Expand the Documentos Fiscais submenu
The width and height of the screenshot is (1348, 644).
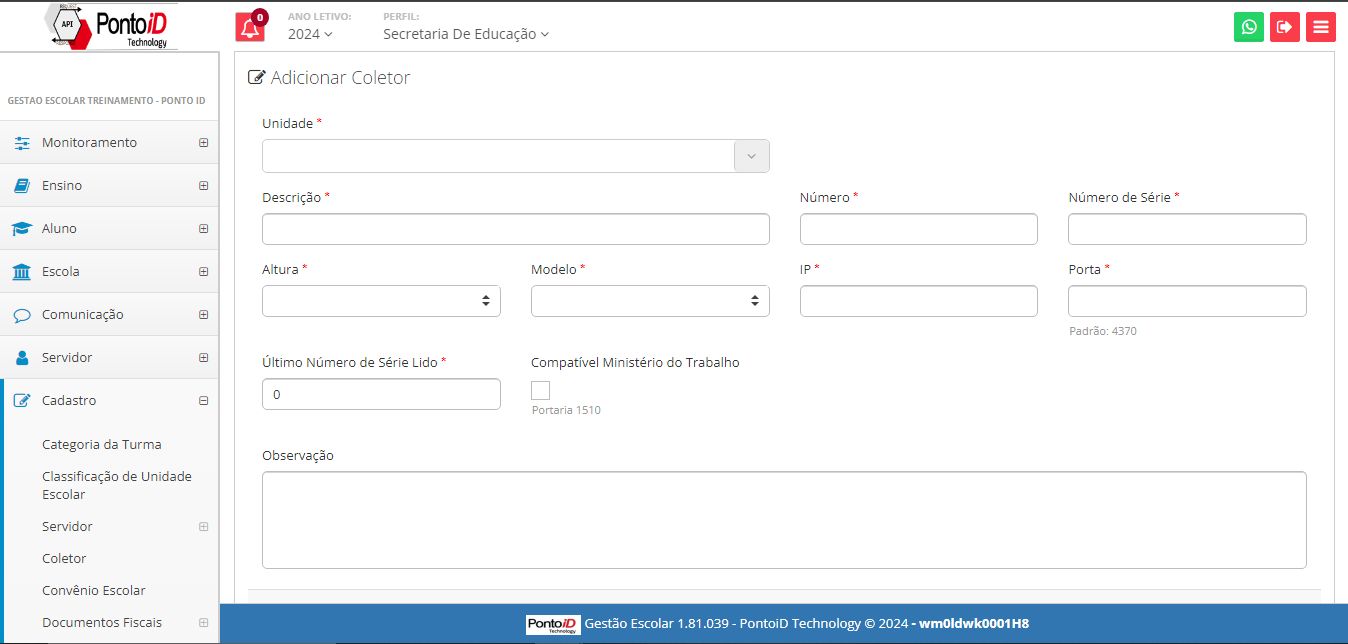click(x=204, y=623)
